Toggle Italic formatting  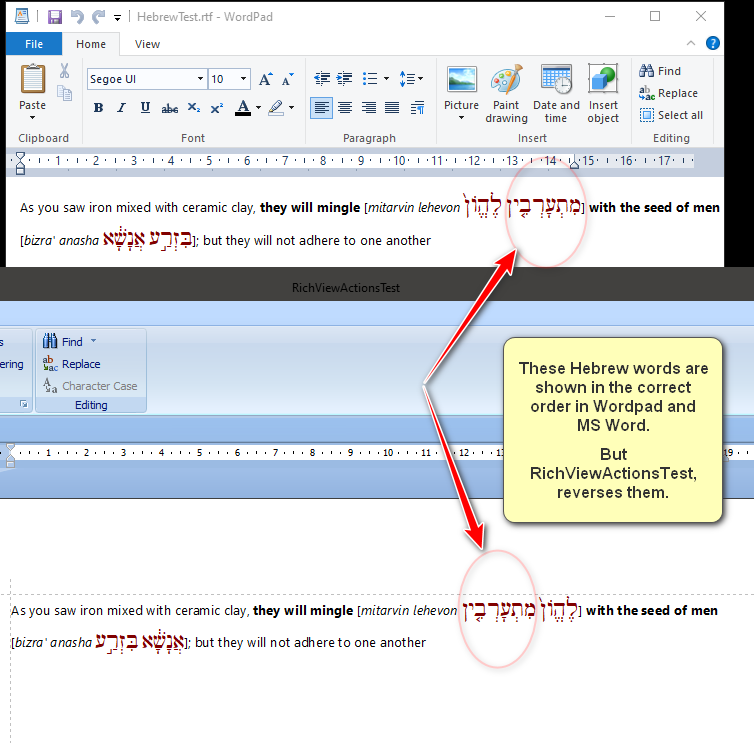click(121, 108)
